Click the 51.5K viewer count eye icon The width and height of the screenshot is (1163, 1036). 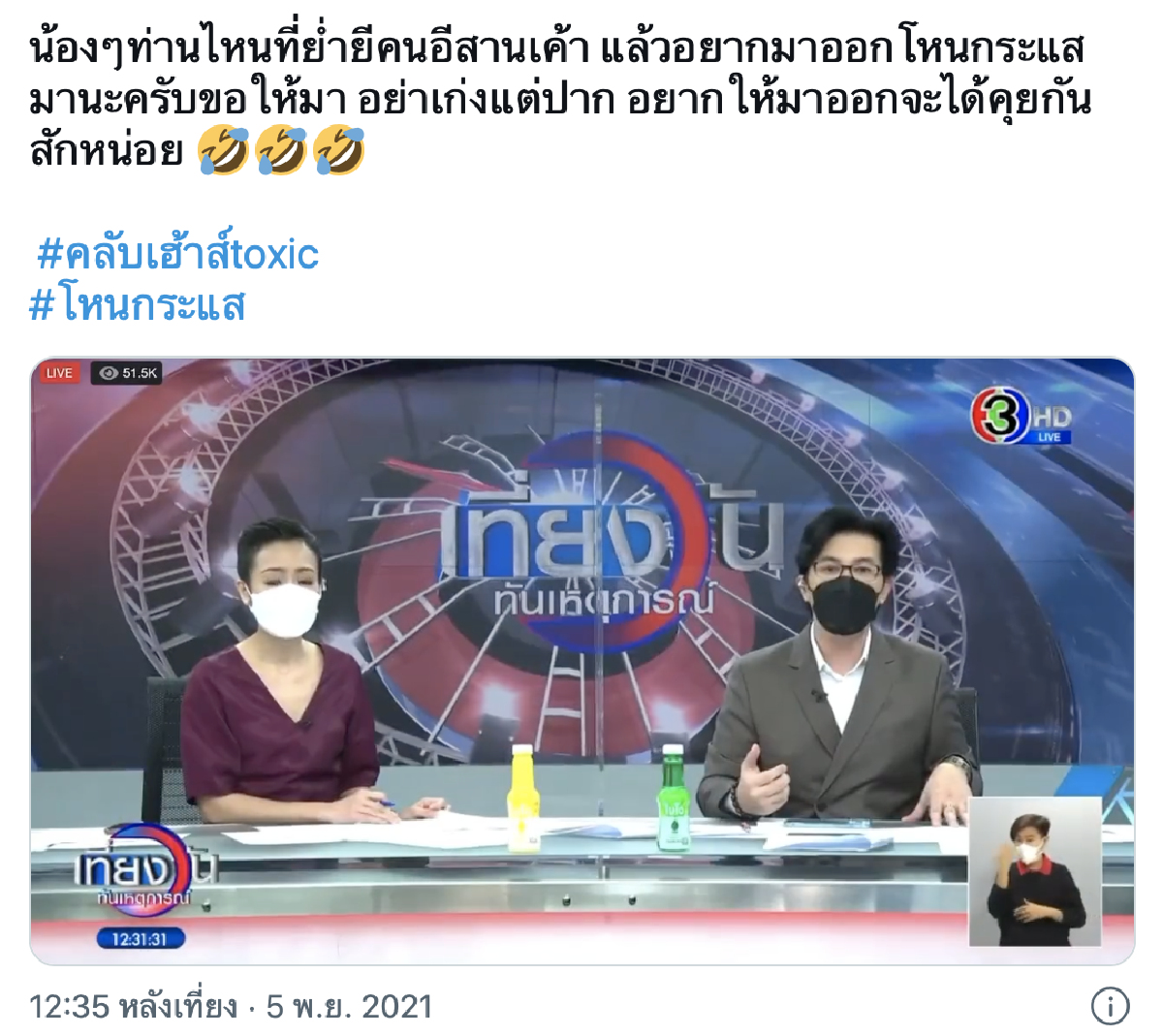pyautogui.click(x=108, y=373)
